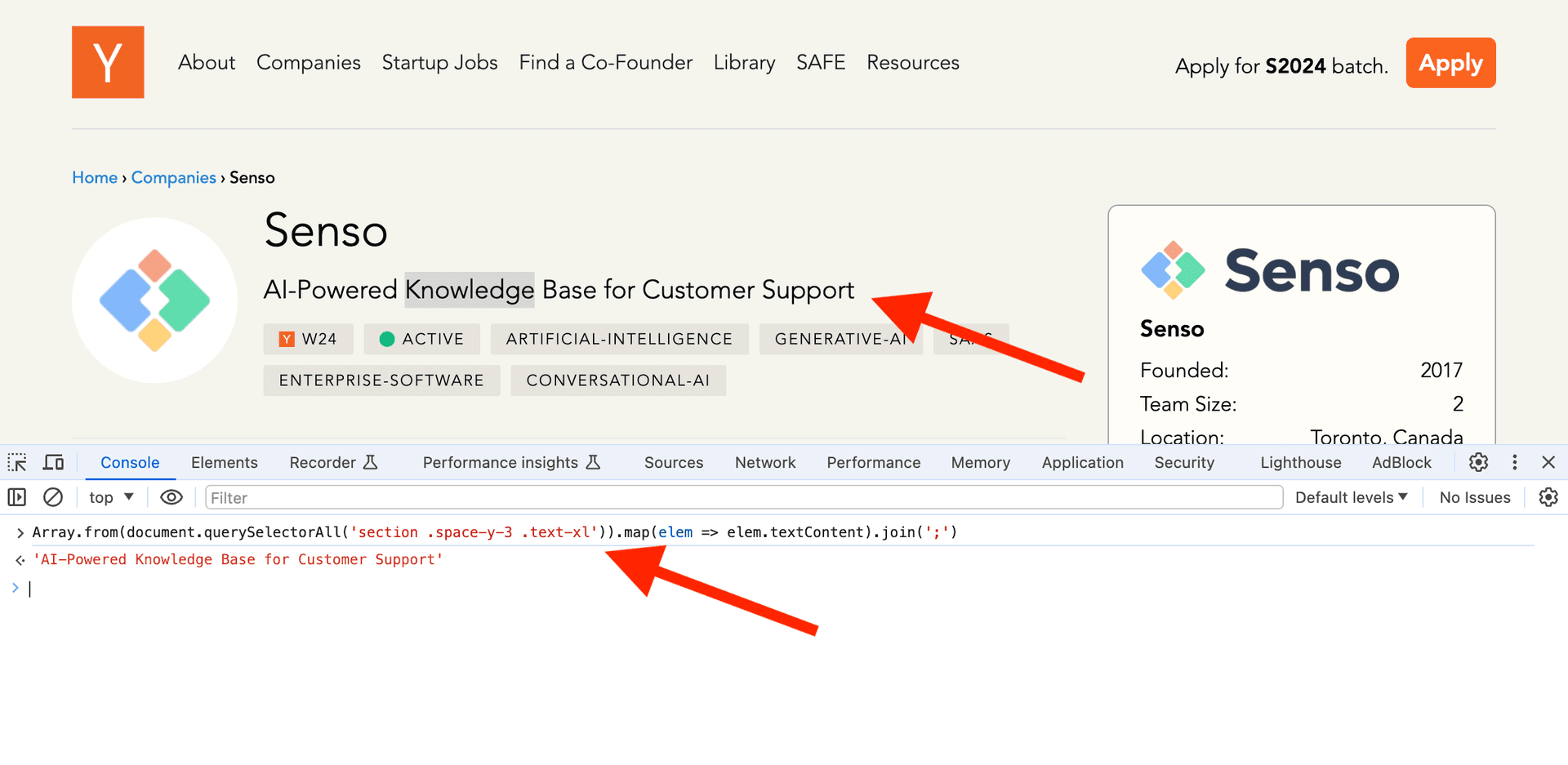Expand the console command entry arrow
1568x765 pixels.
point(20,532)
